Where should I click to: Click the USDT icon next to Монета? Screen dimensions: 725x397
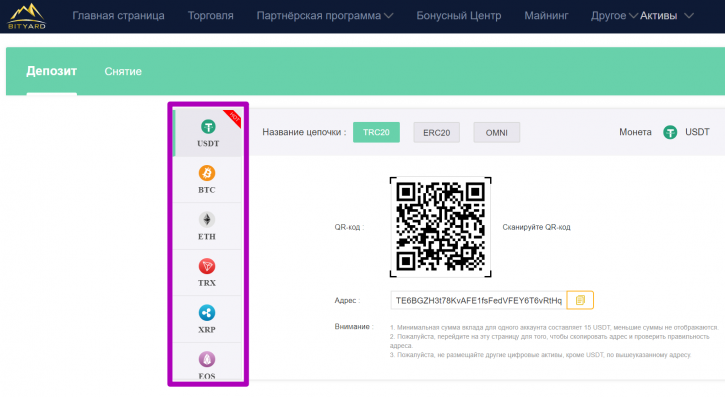670,133
